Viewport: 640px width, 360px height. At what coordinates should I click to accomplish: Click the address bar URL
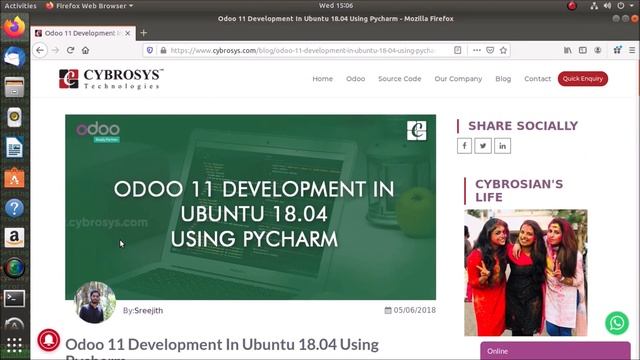pyautogui.click(x=302, y=50)
